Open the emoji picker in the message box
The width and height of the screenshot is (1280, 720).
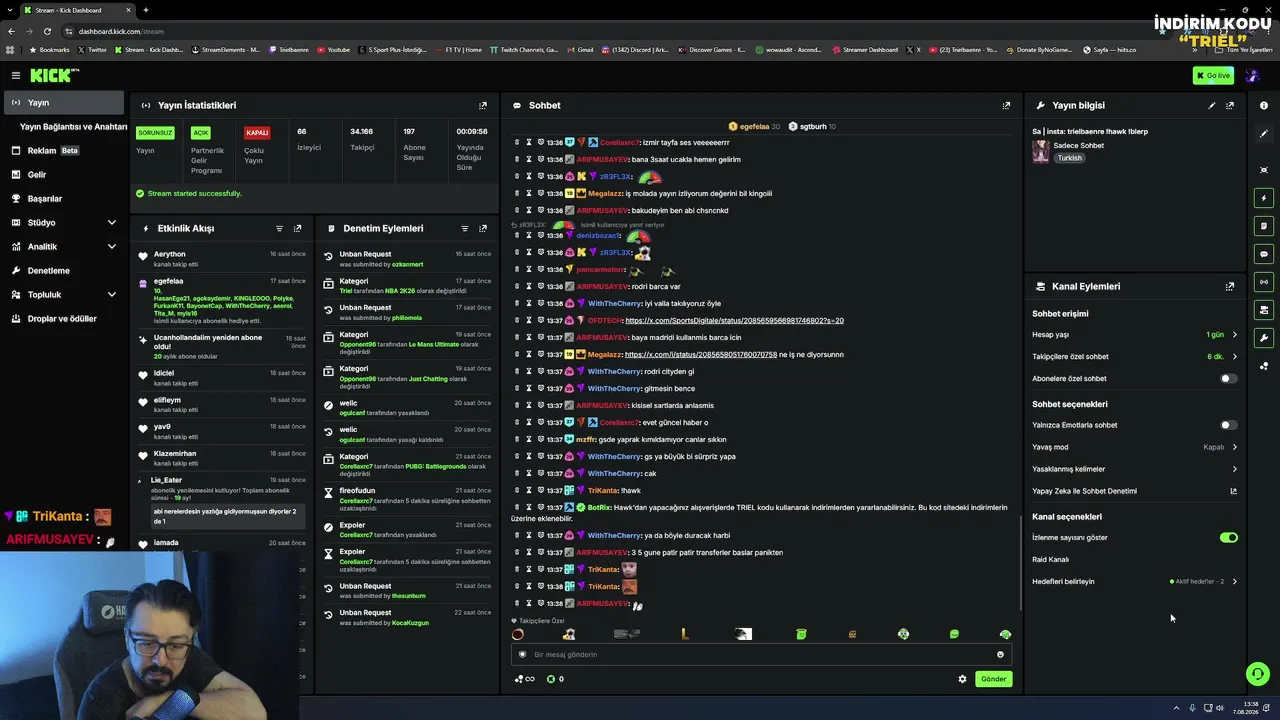point(1000,655)
